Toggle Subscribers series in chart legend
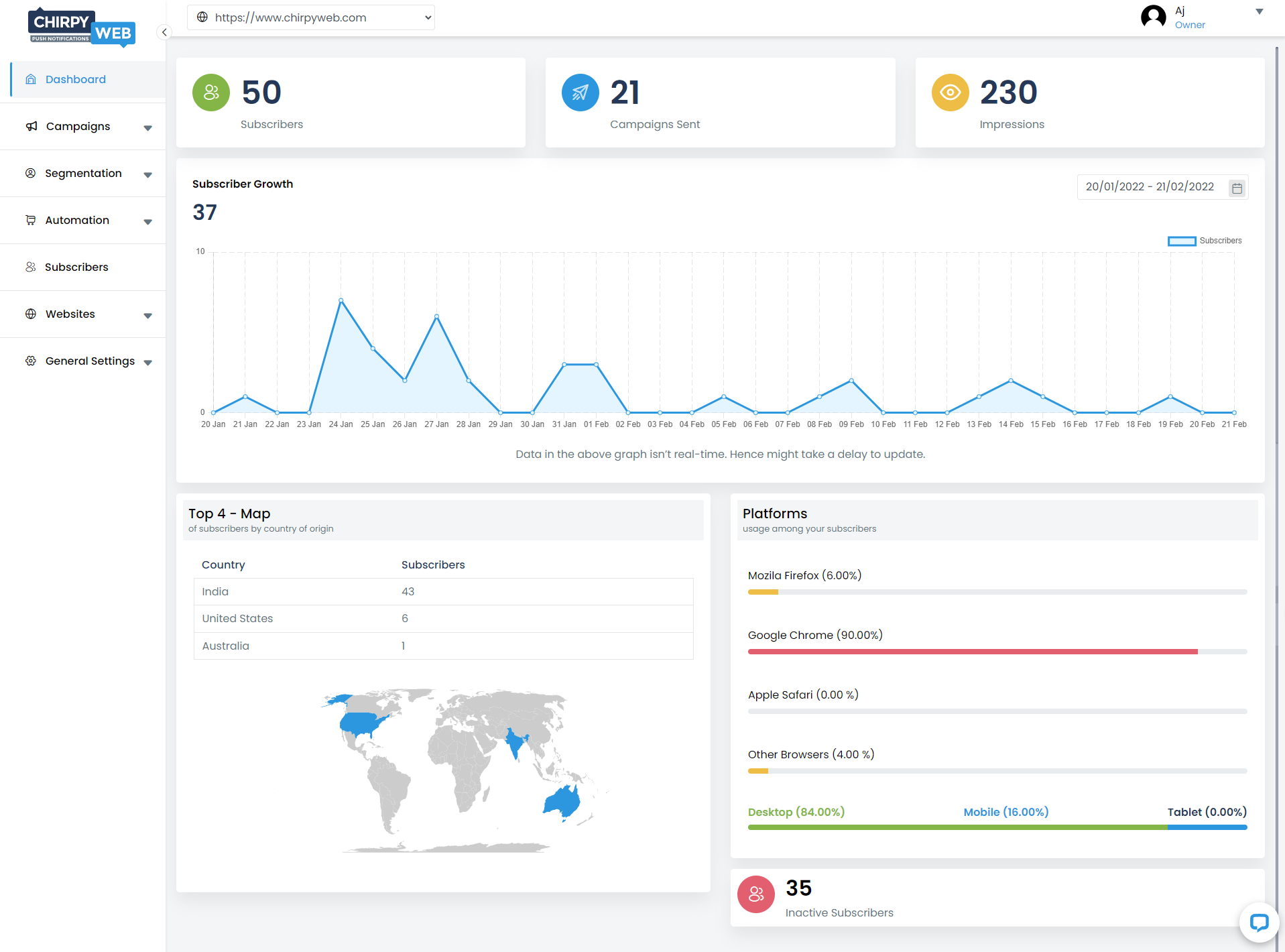1285x952 pixels. (x=1205, y=241)
